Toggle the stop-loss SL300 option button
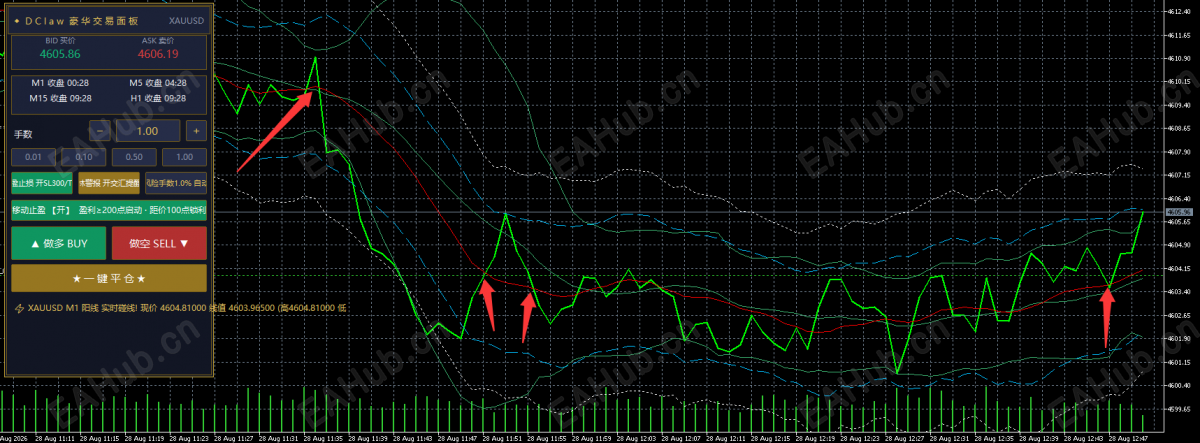Image resolution: width=1200 pixels, height=443 pixels. point(42,184)
